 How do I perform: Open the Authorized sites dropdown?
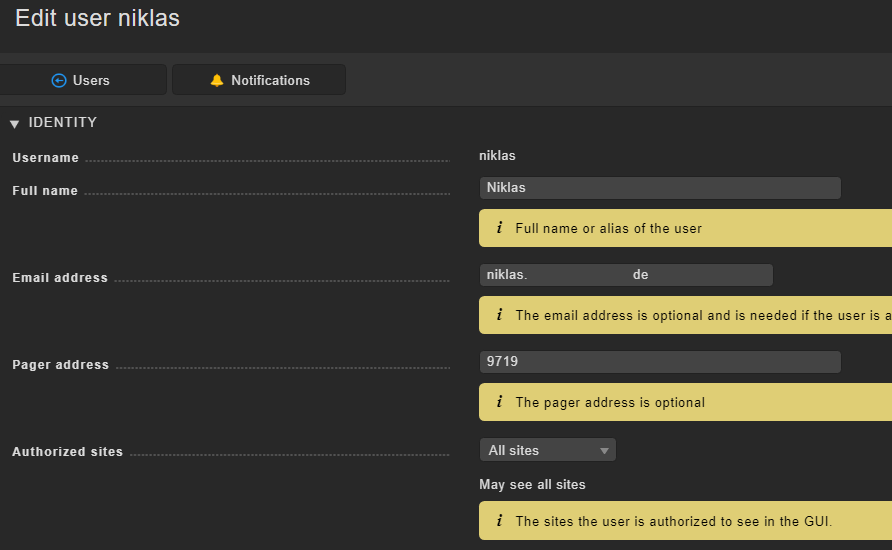pos(547,450)
